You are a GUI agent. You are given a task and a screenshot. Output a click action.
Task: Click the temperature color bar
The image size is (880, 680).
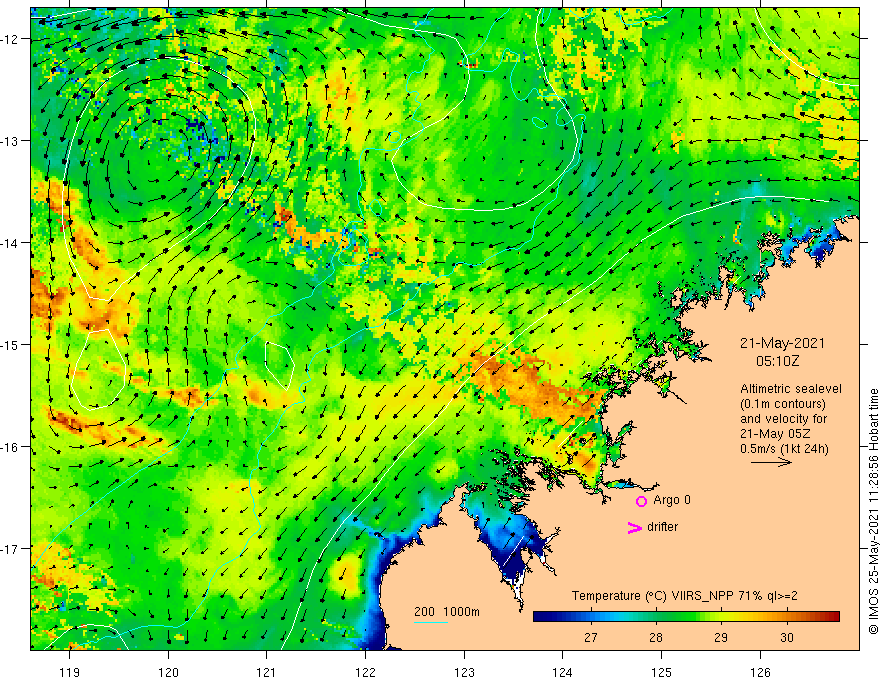pos(686,616)
